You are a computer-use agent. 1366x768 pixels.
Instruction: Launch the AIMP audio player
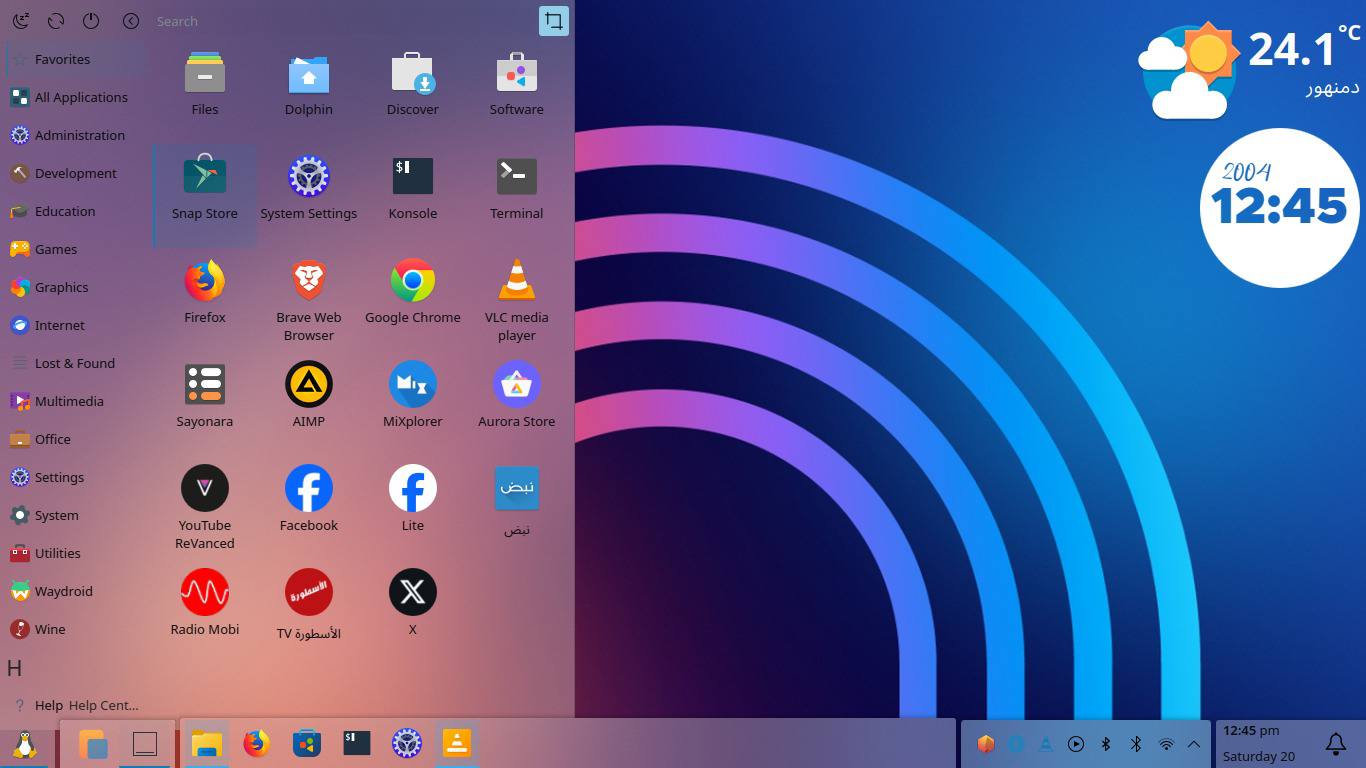pos(309,395)
